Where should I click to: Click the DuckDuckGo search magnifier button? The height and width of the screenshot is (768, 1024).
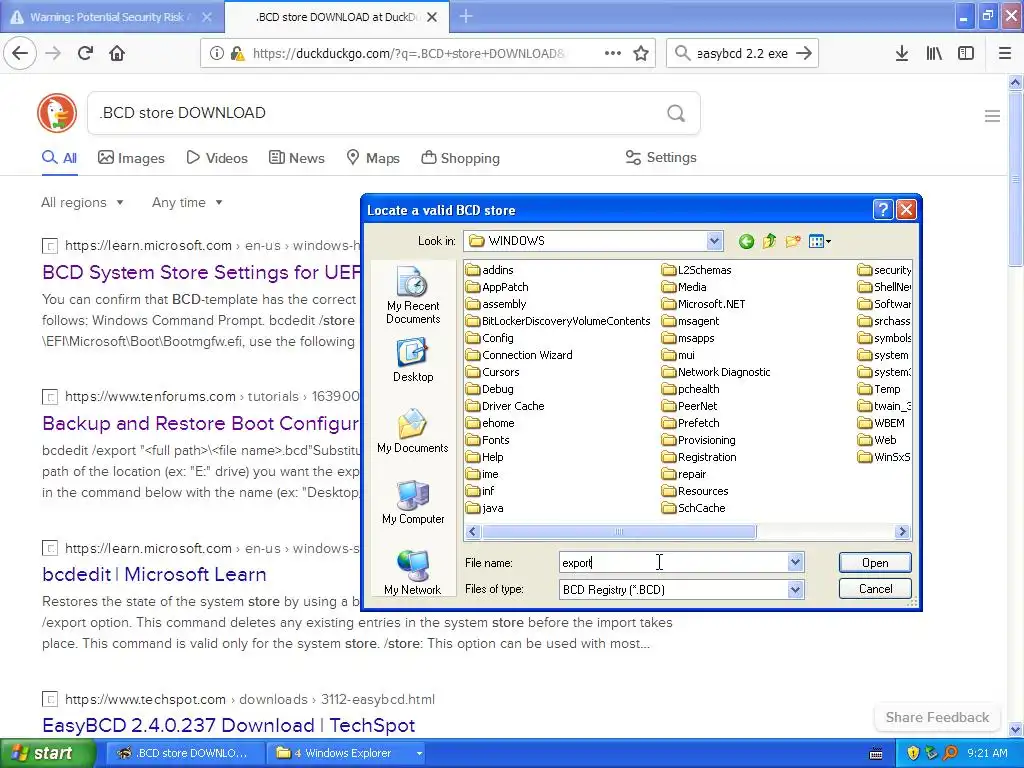click(676, 114)
